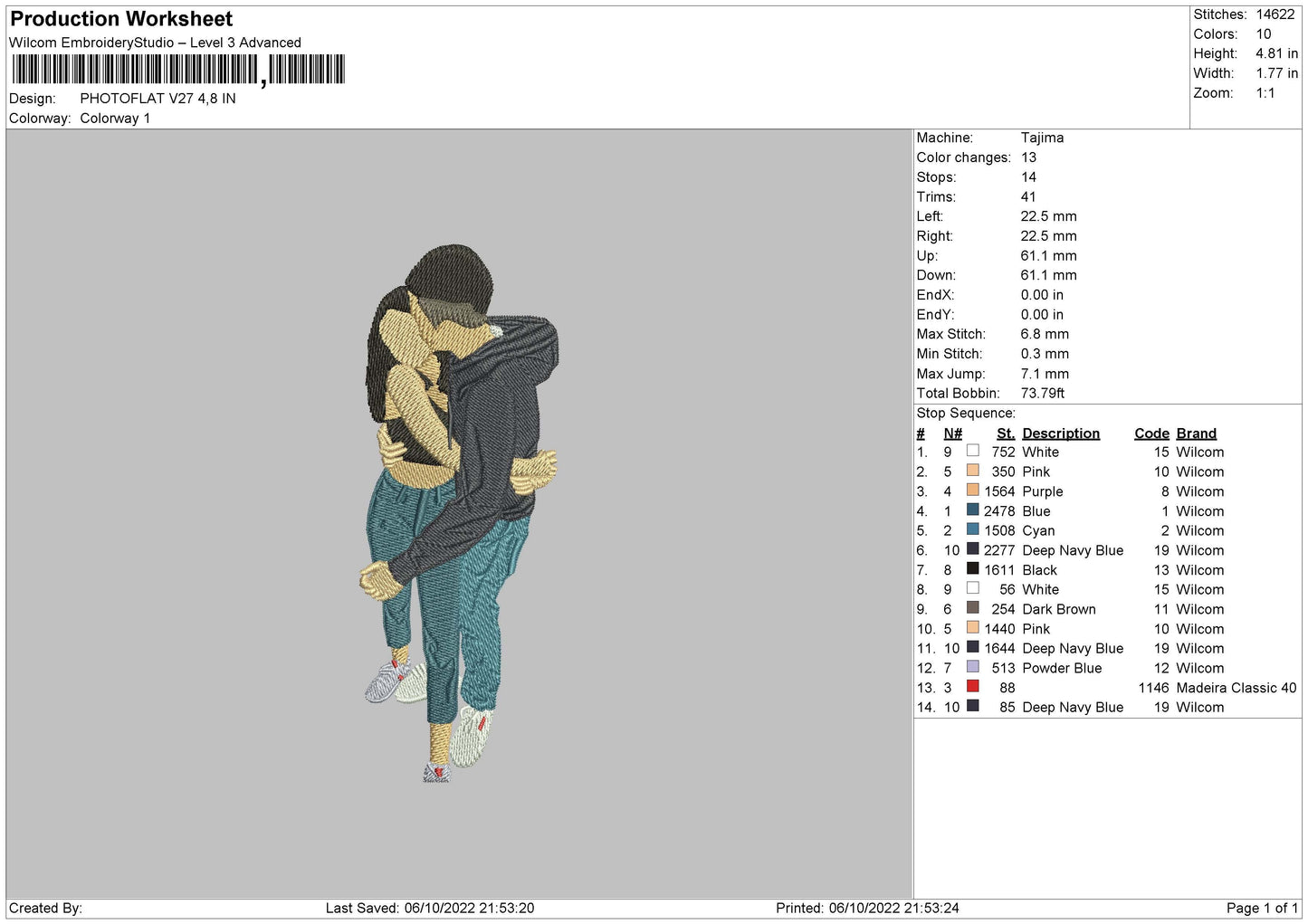
Task: Click the Black row 7 color swatch
Action: coord(973,569)
